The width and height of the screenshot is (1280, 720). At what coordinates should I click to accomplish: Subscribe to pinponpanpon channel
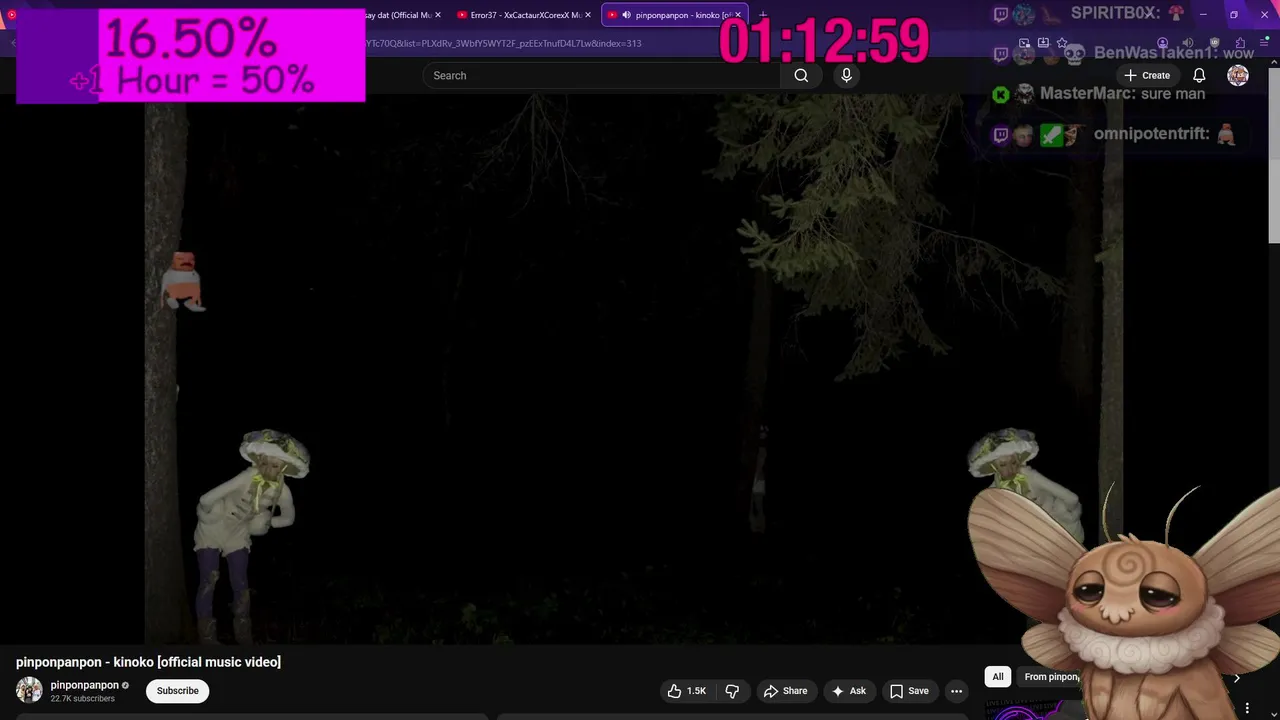177,691
